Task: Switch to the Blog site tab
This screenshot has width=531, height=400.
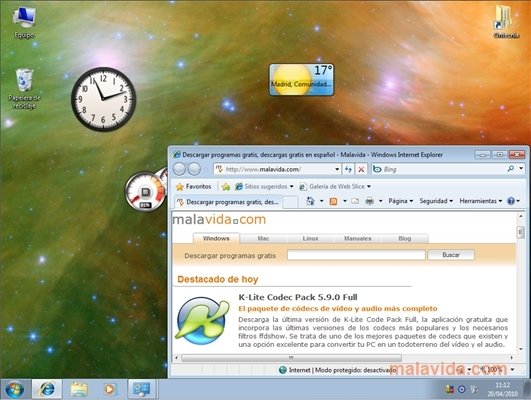Action: (x=405, y=238)
